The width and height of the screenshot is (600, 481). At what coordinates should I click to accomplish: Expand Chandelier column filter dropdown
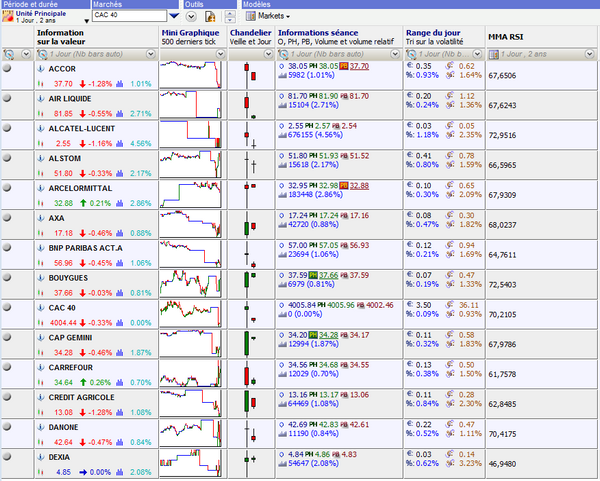[x=269, y=54]
